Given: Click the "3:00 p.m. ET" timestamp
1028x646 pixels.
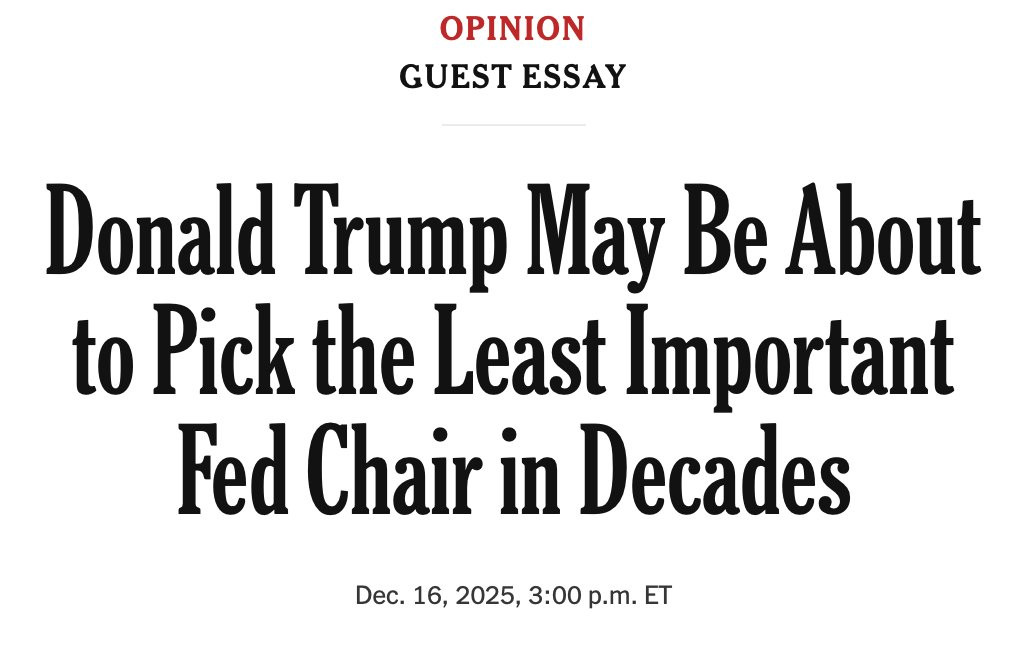Looking at the screenshot, I should click(x=599, y=596).
